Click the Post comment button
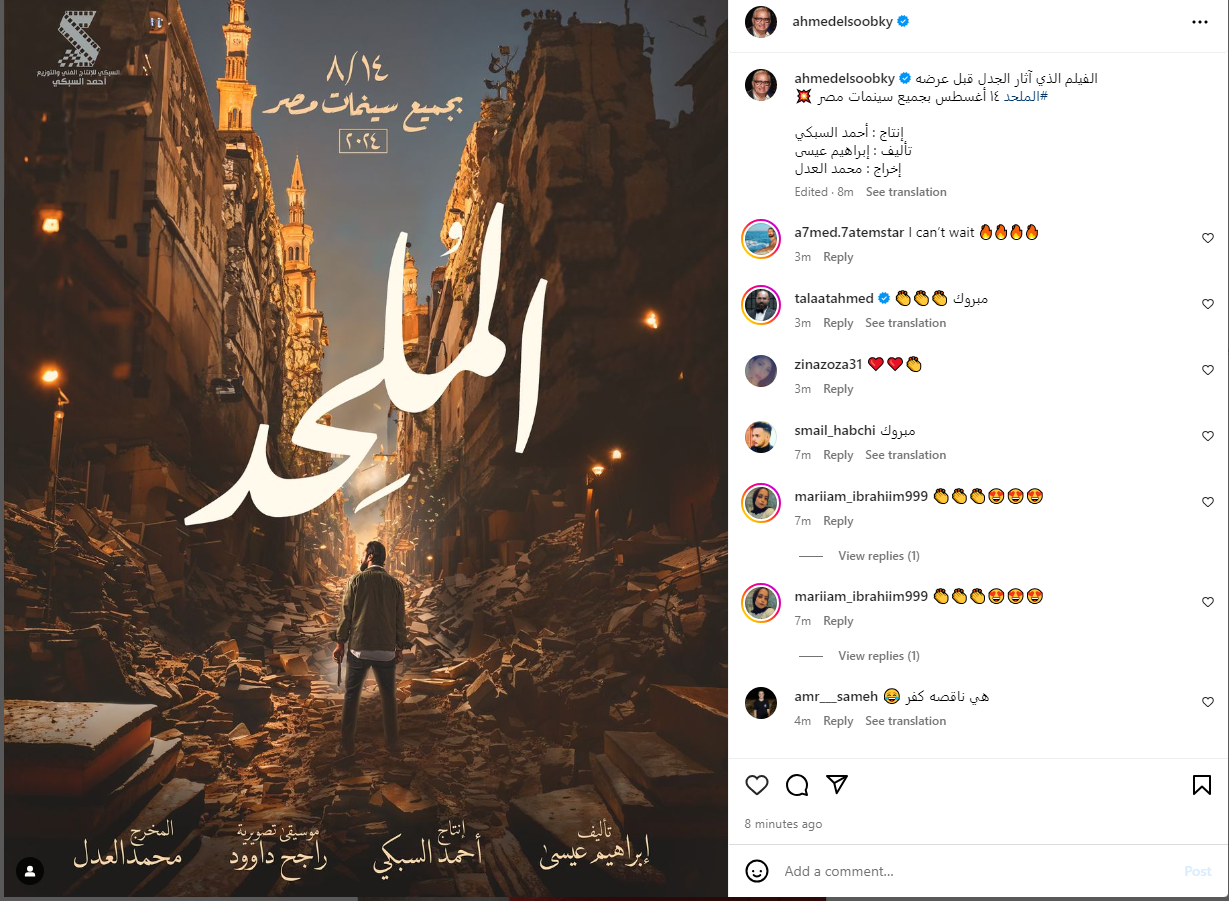This screenshot has height=901, width=1229. tap(1198, 871)
